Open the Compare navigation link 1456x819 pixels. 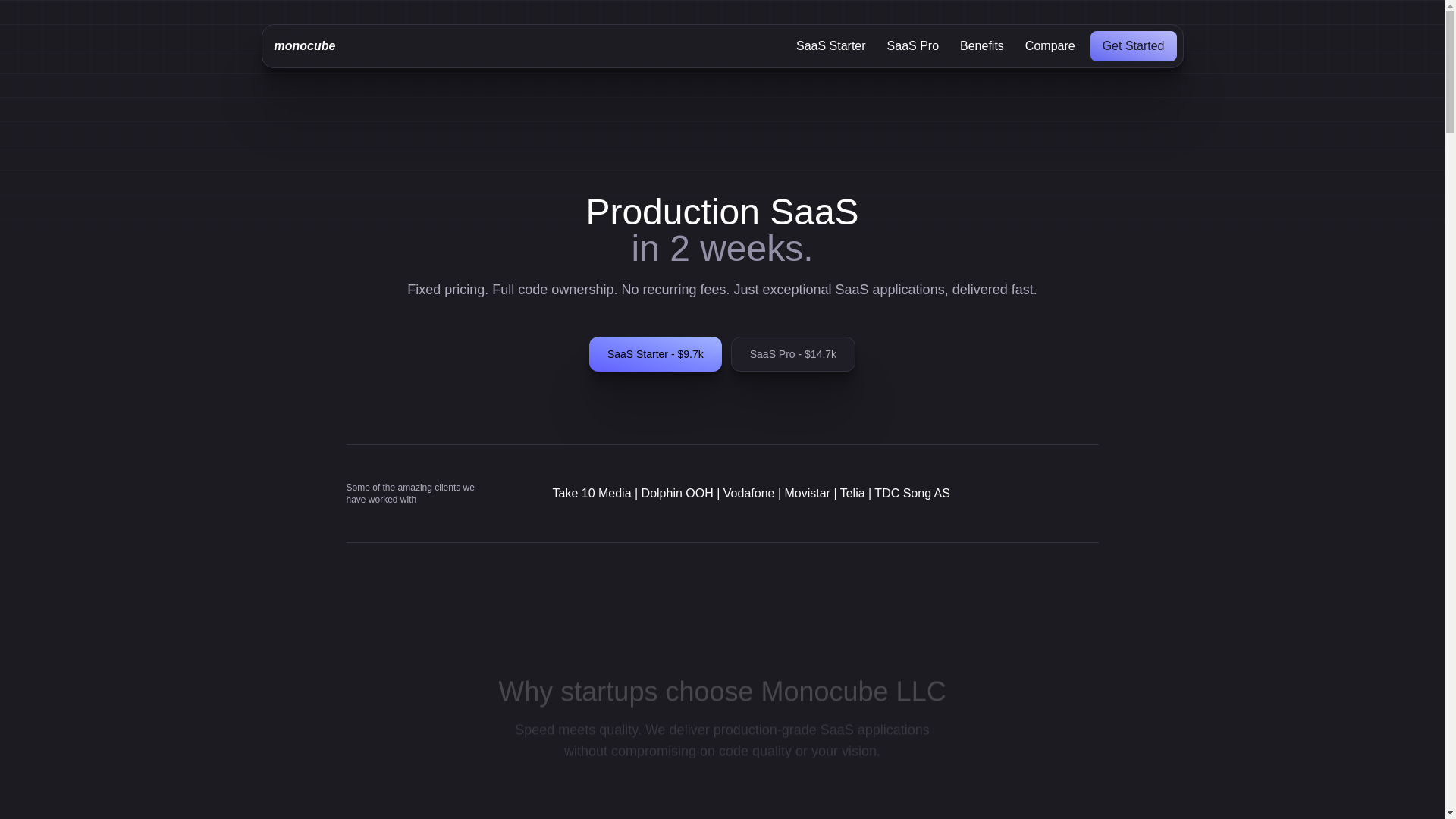[x=1050, y=46]
